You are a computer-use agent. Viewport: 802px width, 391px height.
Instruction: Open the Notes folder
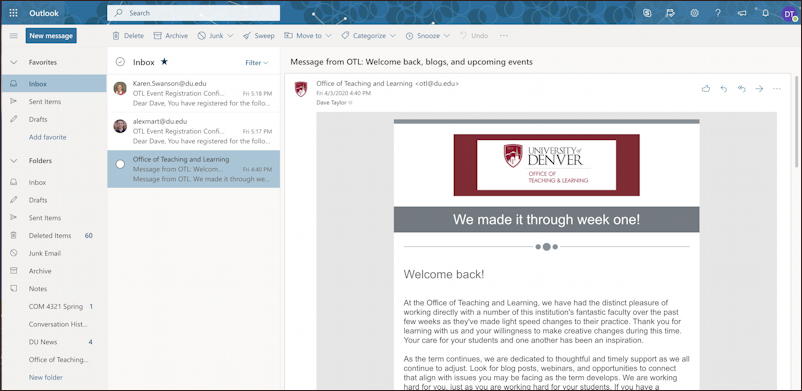[53, 289]
